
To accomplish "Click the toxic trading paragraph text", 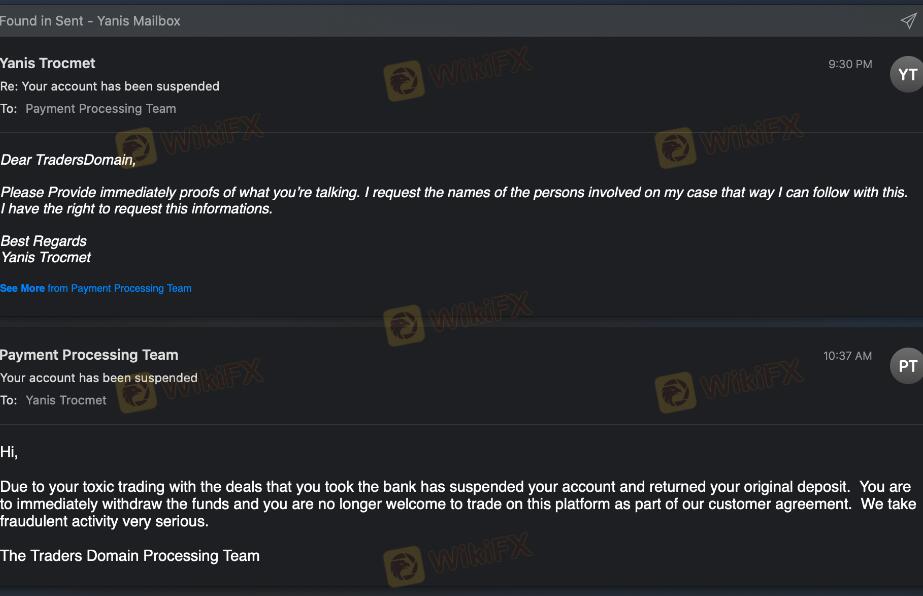I will tap(458, 504).
